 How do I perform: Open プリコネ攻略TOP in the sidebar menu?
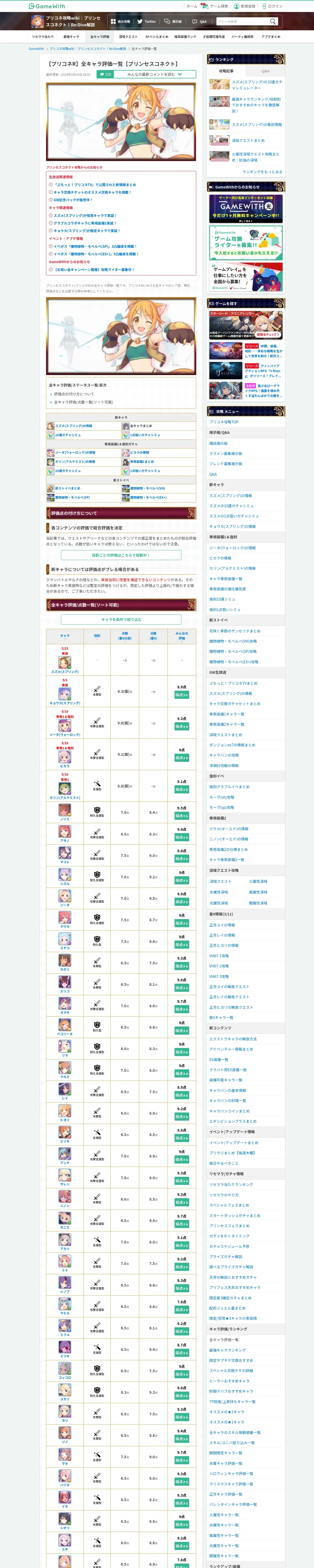tap(224, 422)
